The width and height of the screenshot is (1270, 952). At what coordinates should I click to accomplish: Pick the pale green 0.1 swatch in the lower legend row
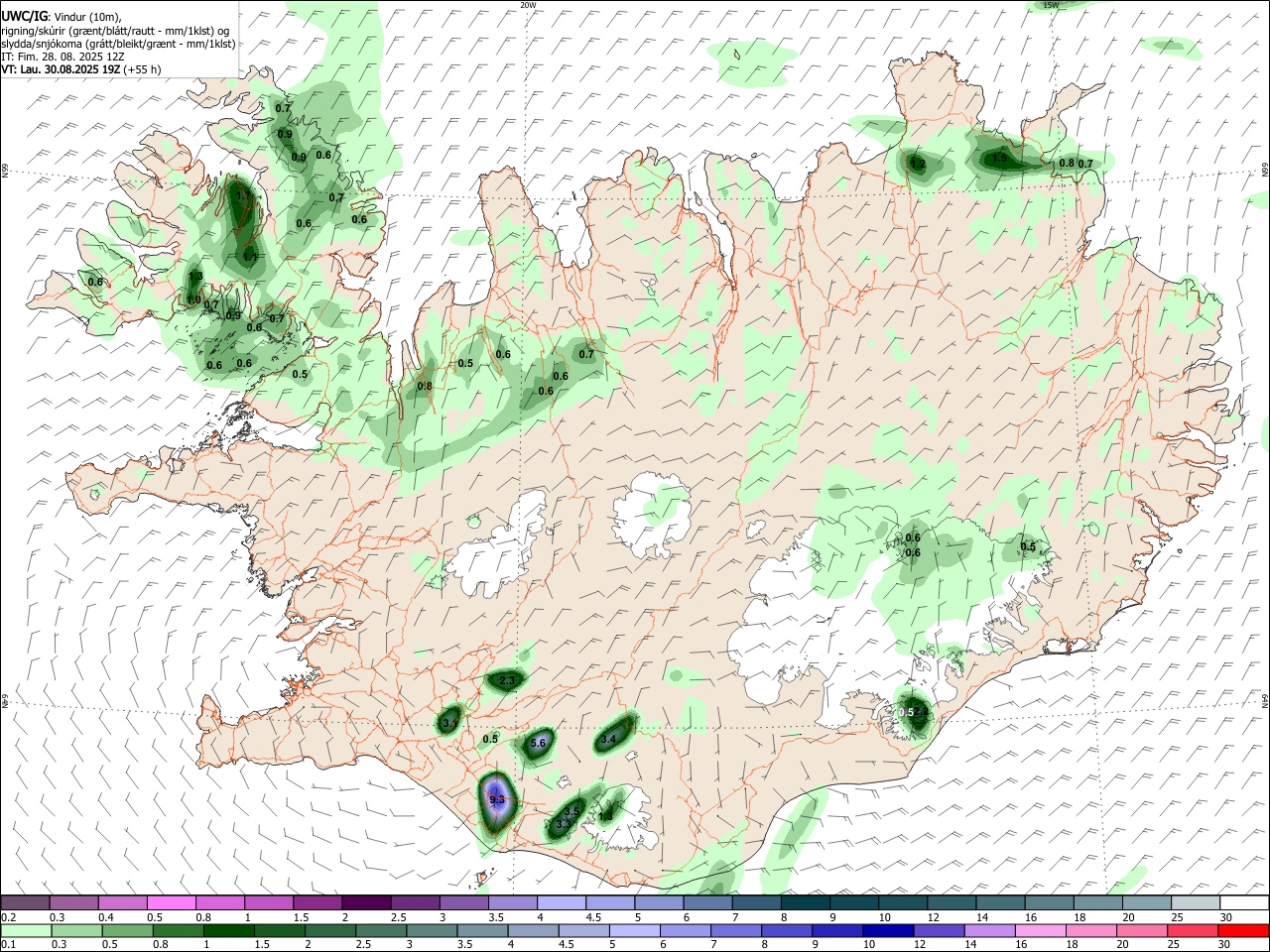pyautogui.click(x=26, y=931)
